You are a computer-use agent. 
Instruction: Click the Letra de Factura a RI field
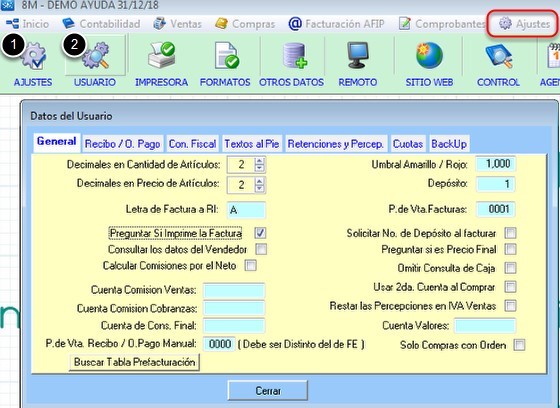tap(246, 210)
